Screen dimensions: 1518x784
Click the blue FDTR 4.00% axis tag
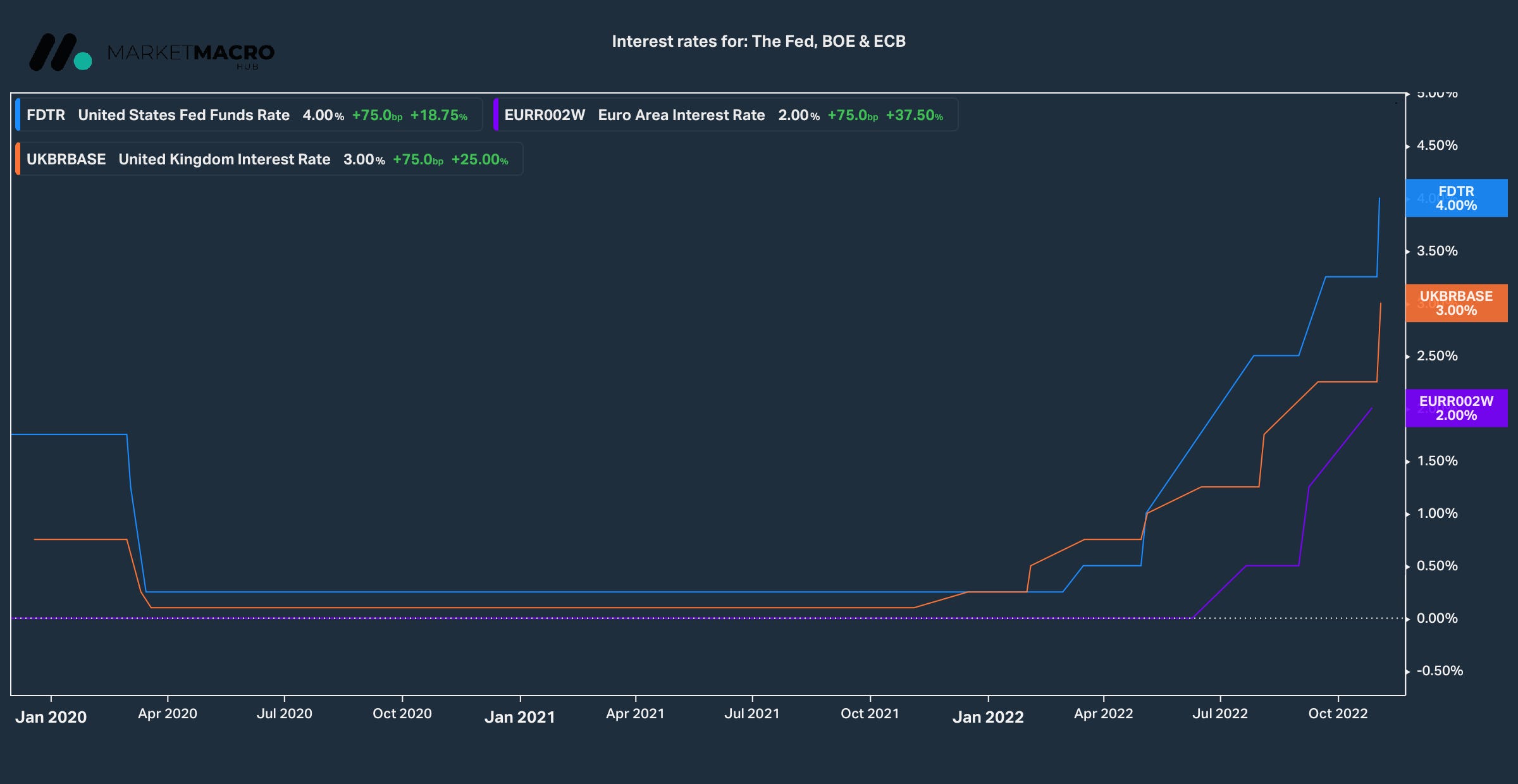(1456, 198)
